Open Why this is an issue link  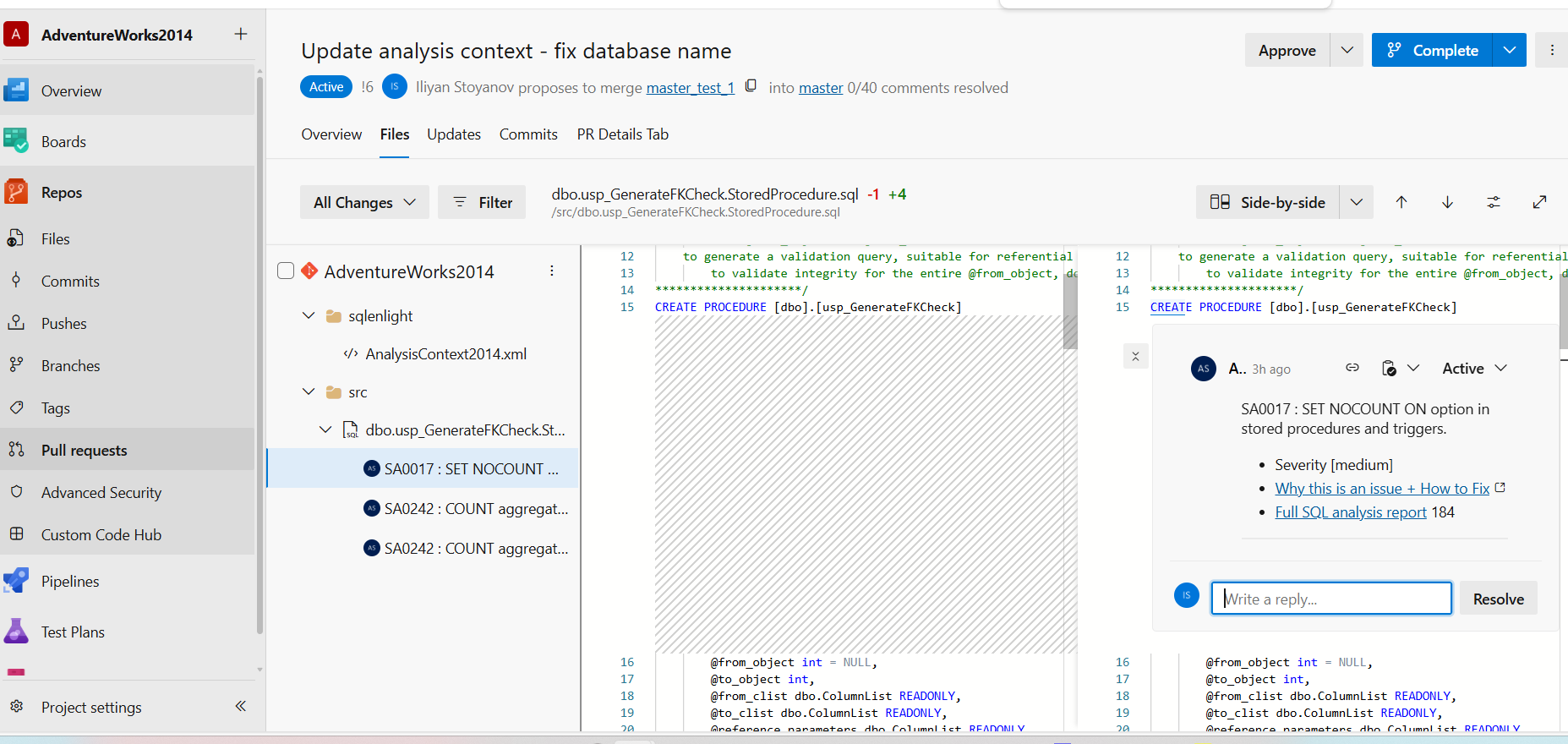[x=1382, y=488]
